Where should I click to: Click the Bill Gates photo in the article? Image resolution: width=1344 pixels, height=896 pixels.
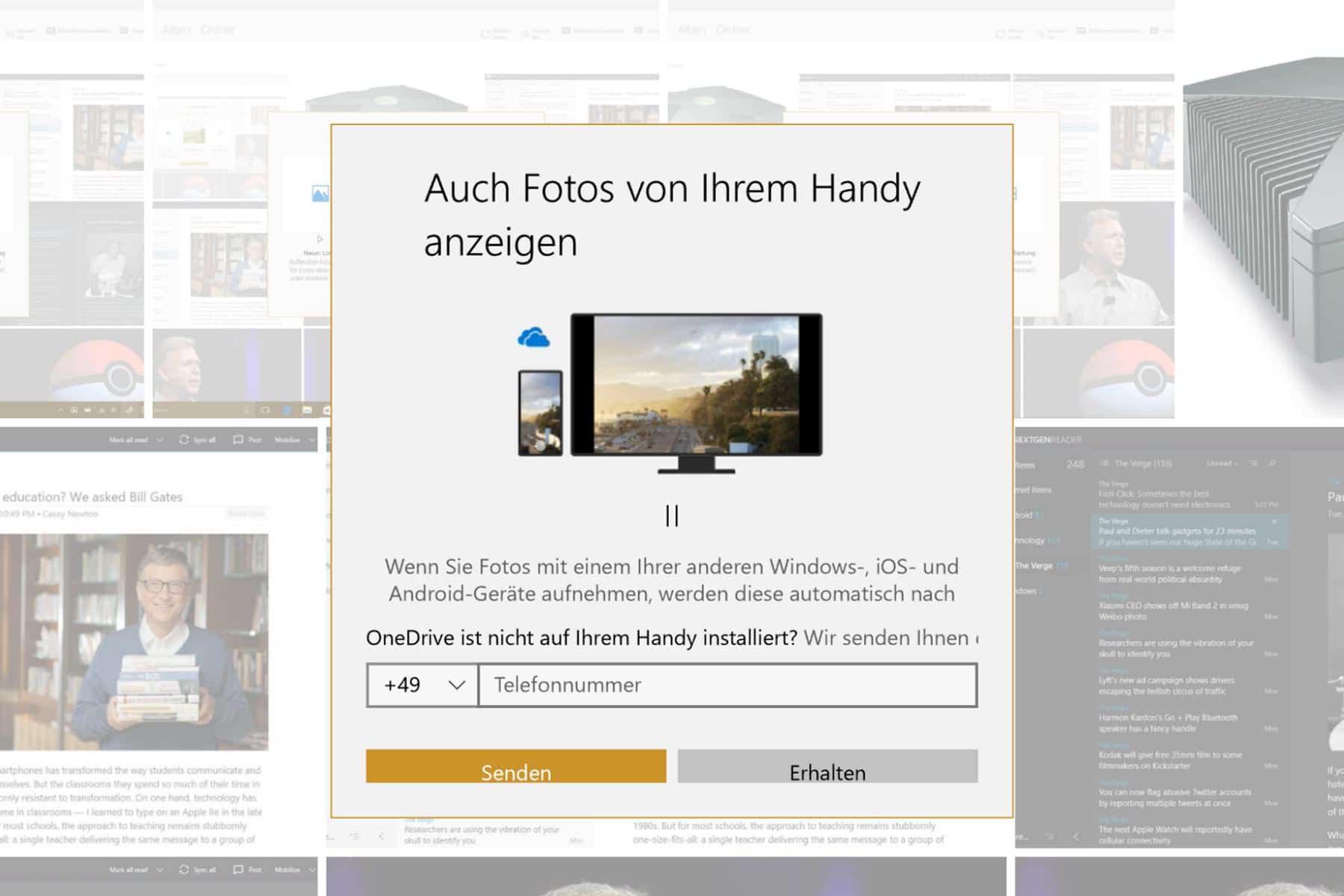tap(134, 641)
